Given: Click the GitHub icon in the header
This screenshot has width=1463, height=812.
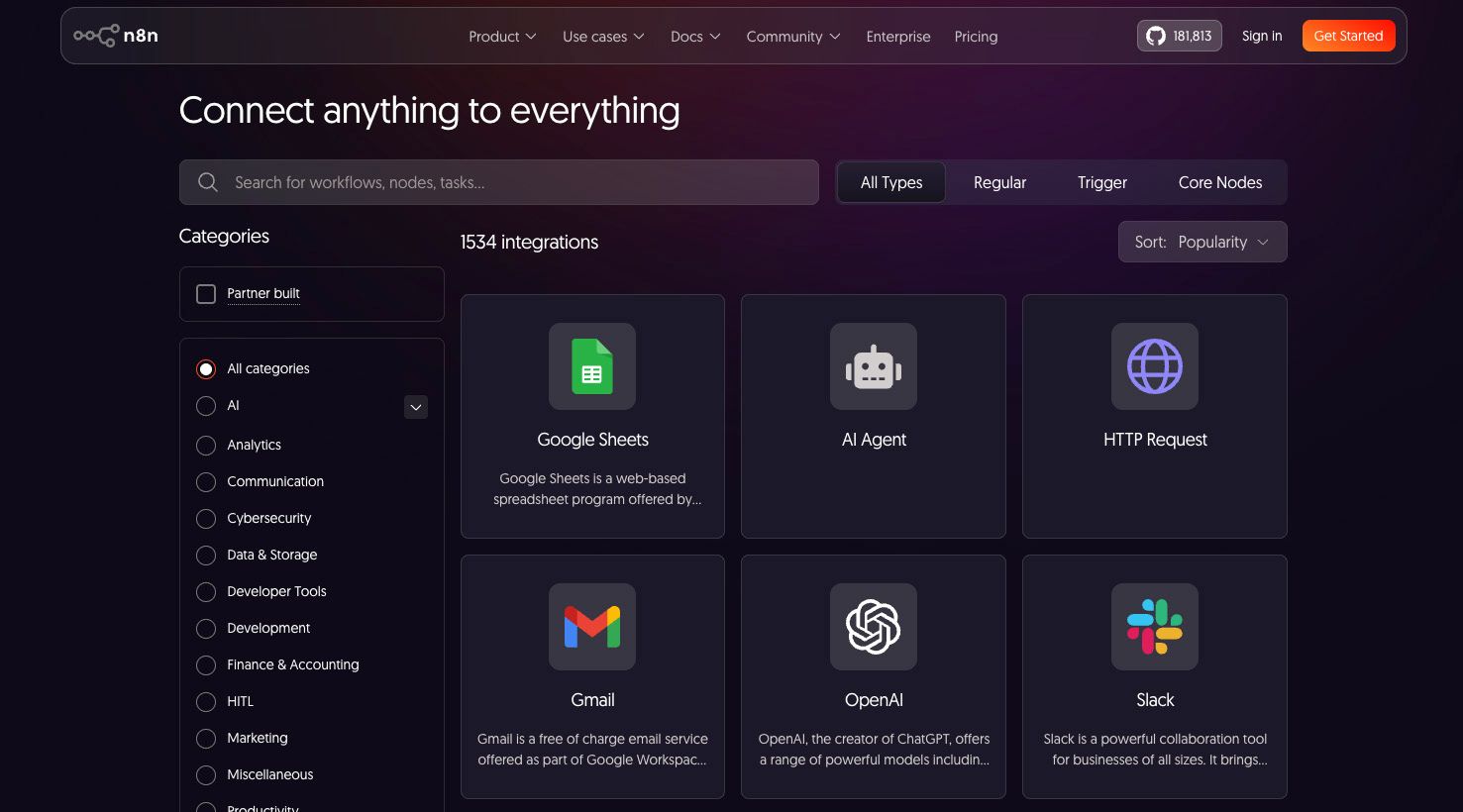Looking at the screenshot, I should pyautogui.click(x=1155, y=36).
